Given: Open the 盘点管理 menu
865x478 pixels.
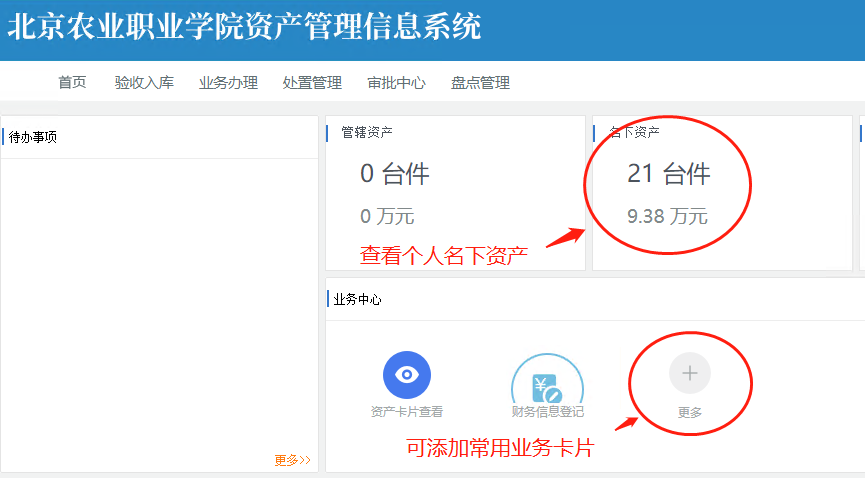Looking at the screenshot, I should pos(480,83).
